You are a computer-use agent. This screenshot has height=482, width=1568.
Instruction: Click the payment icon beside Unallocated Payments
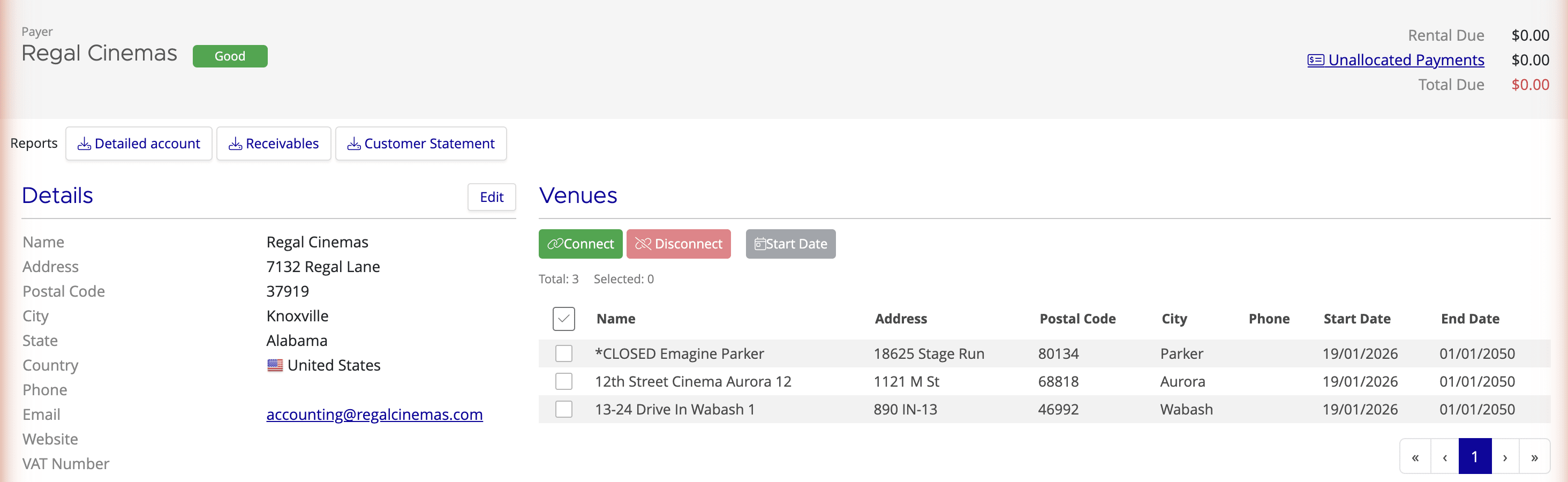click(x=1315, y=59)
